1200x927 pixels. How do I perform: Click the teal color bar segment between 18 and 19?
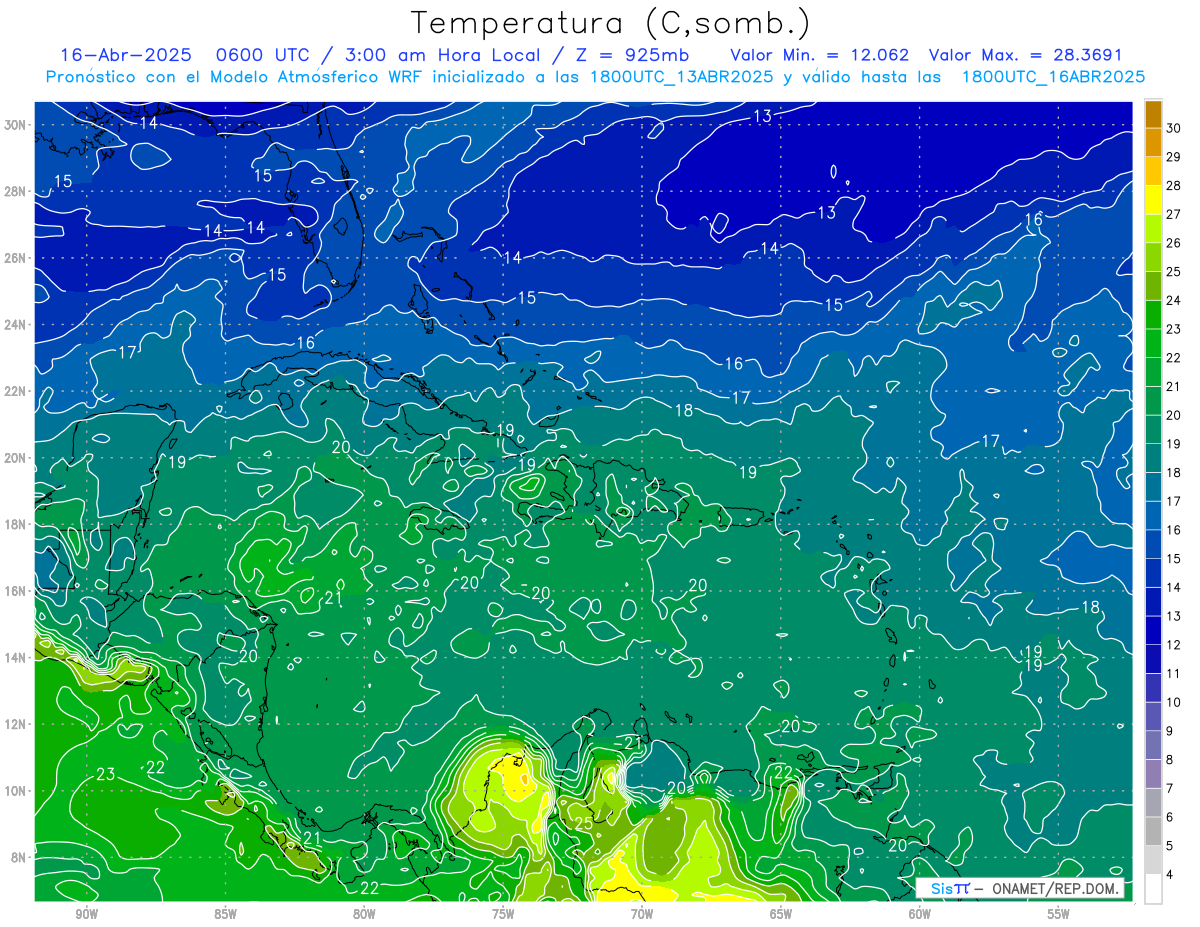click(1153, 458)
